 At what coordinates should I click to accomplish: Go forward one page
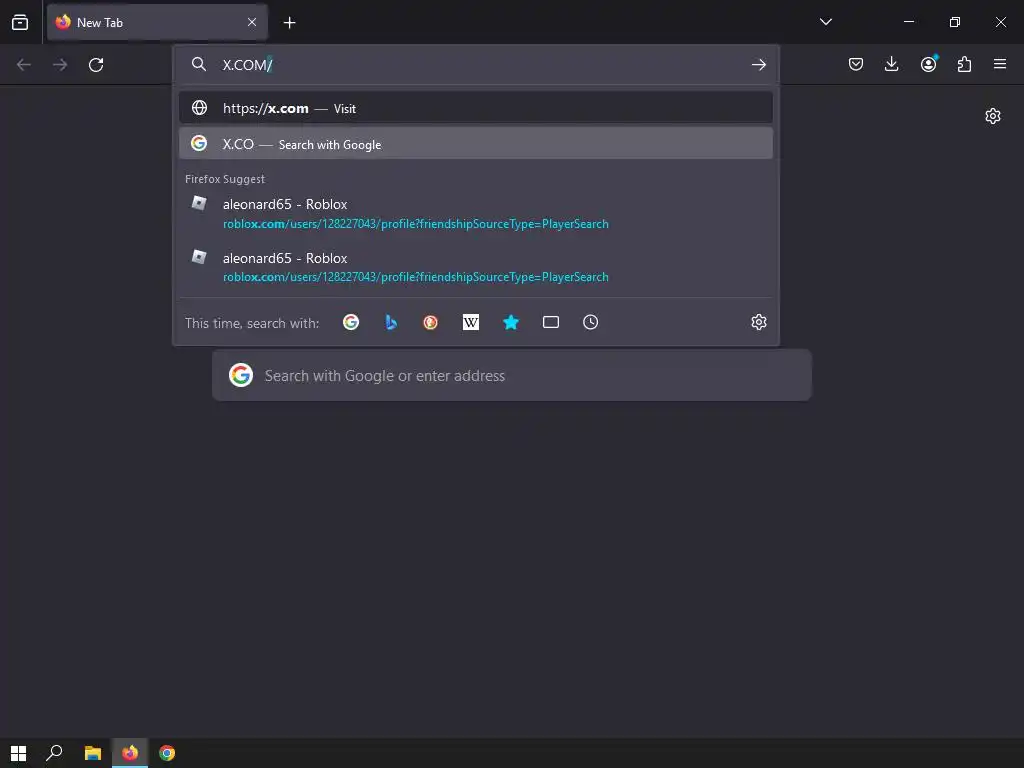(x=60, y=65)
